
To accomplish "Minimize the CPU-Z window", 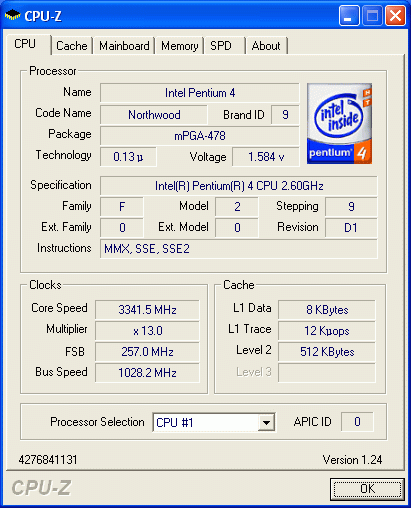I will (x=349, y=15).
